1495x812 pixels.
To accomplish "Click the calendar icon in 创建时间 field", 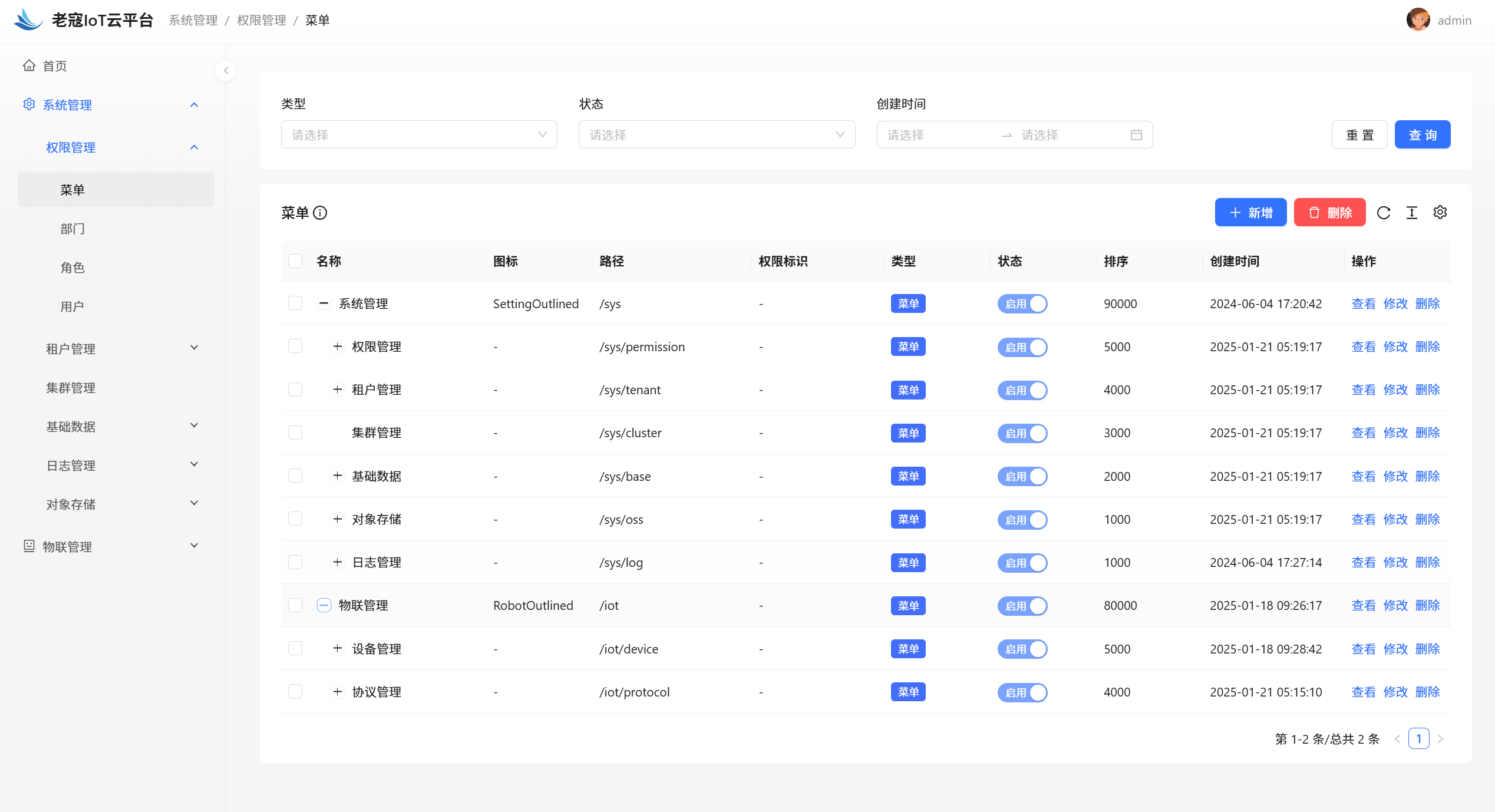I will click(x=1136, y=135).
